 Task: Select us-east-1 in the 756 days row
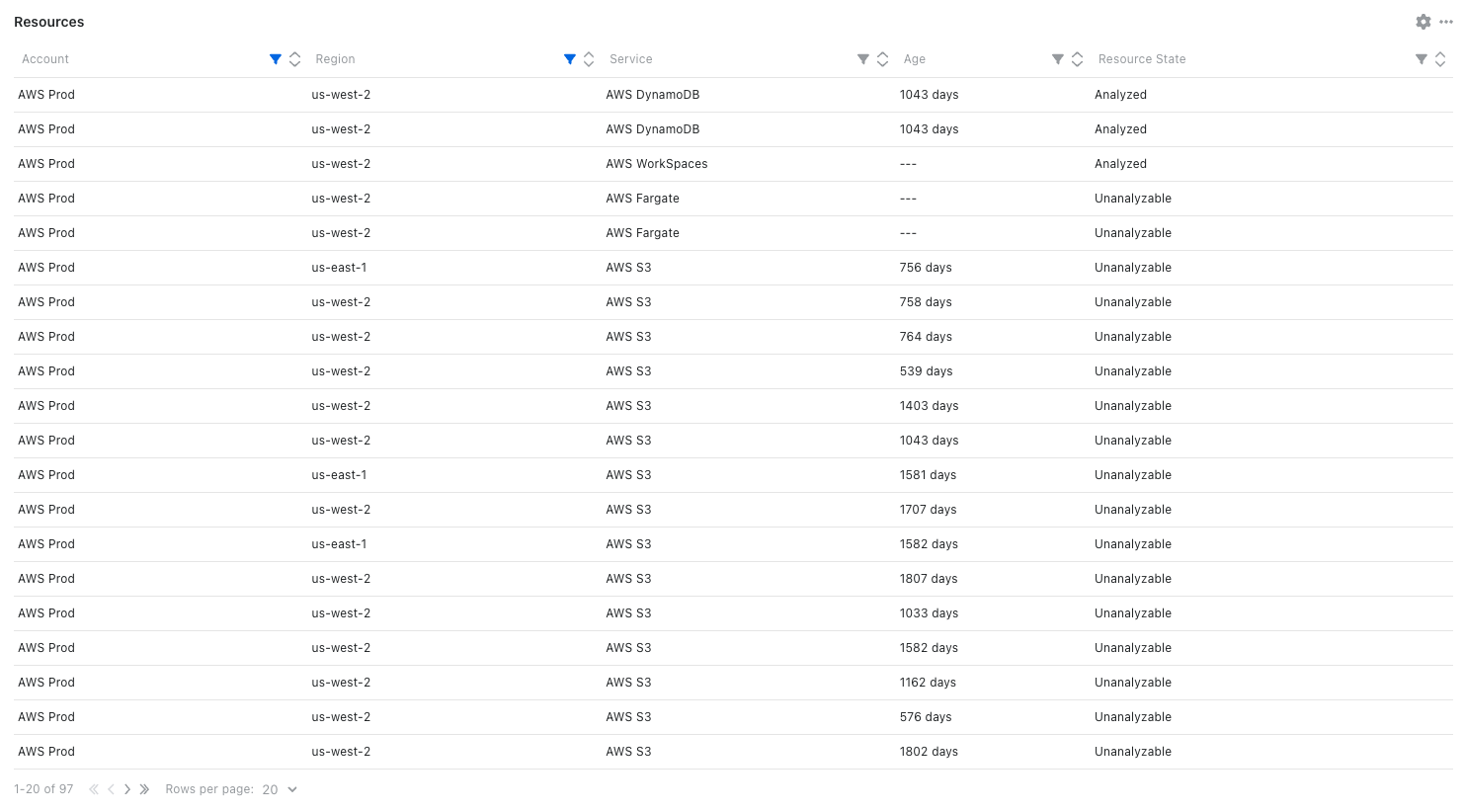point(339,268)
